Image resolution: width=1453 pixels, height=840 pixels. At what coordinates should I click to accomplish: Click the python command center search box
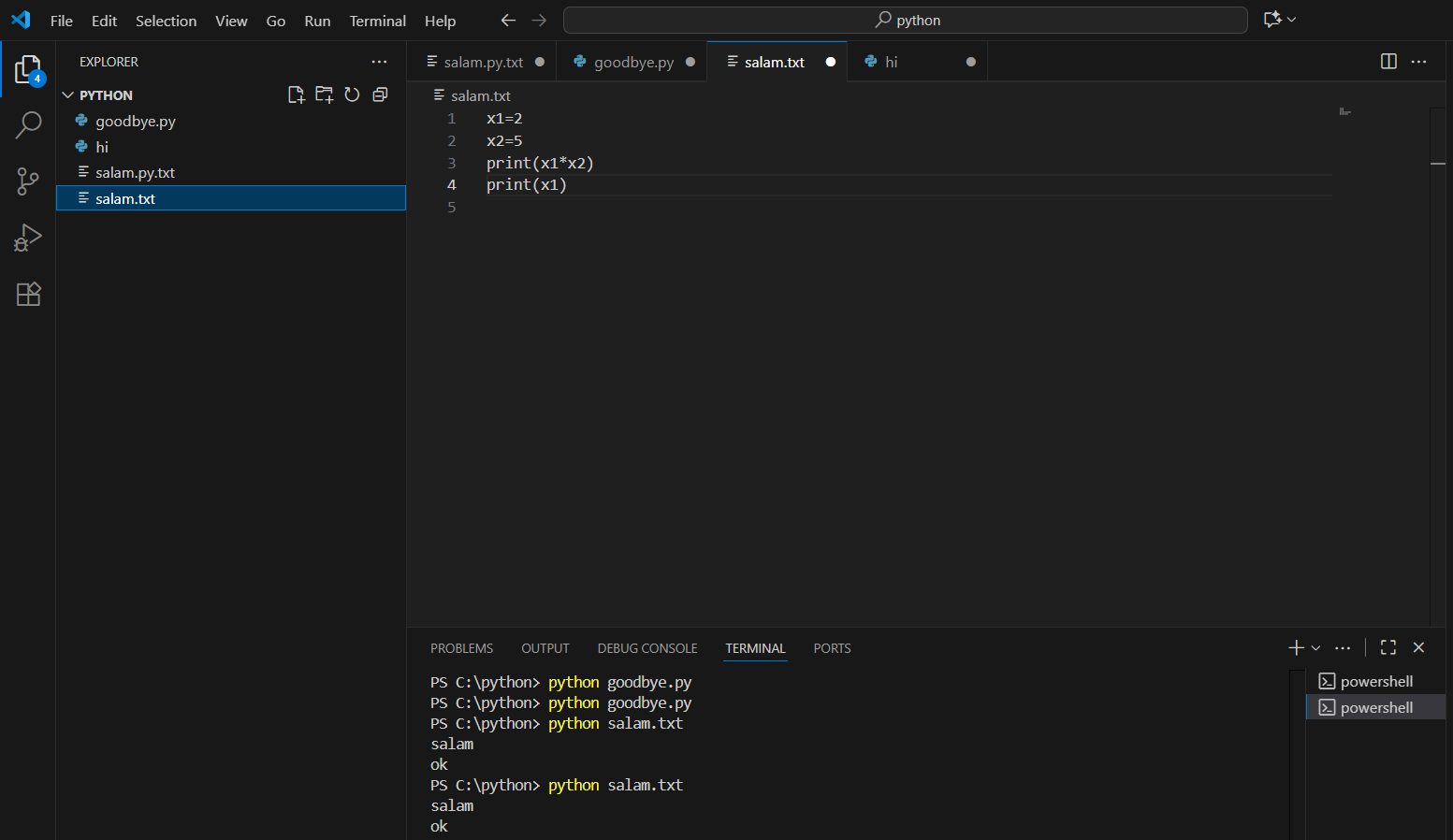pos(905,20)
